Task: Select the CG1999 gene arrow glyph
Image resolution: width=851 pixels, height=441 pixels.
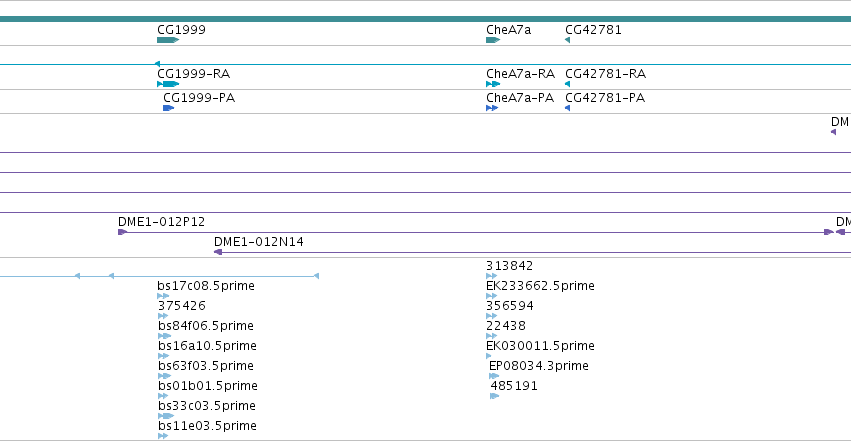Action: 168,40
